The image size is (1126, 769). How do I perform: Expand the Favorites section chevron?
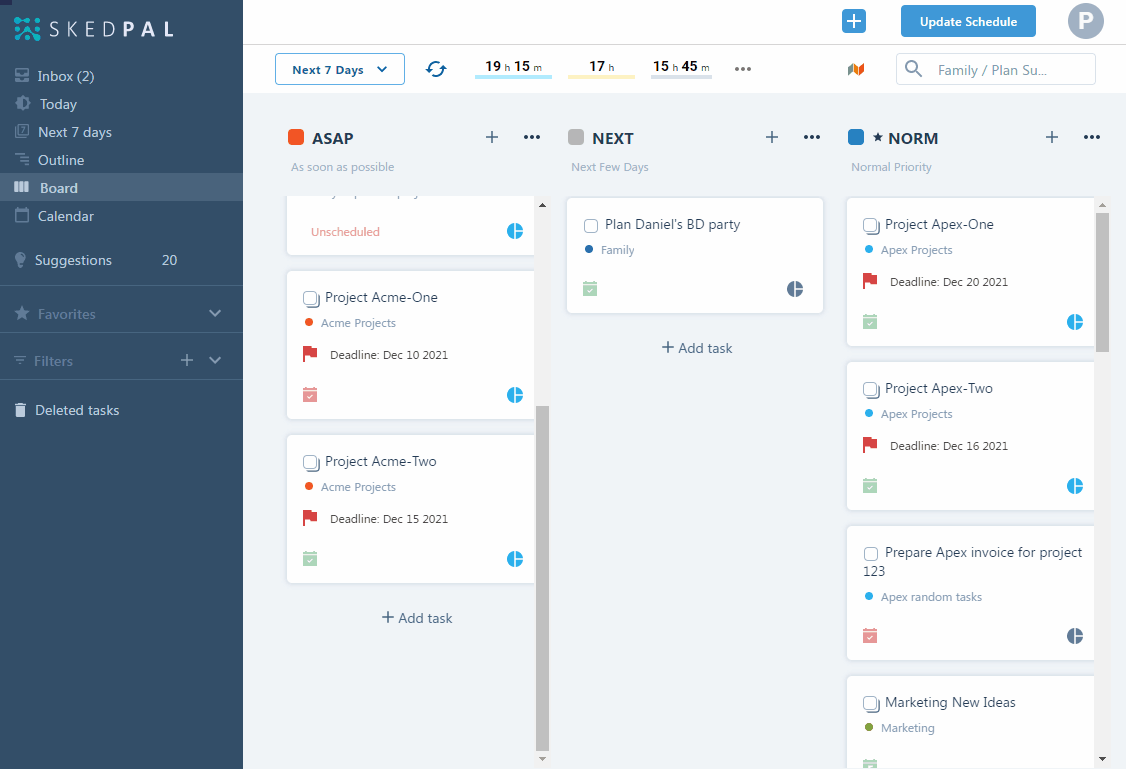point(215,313)
